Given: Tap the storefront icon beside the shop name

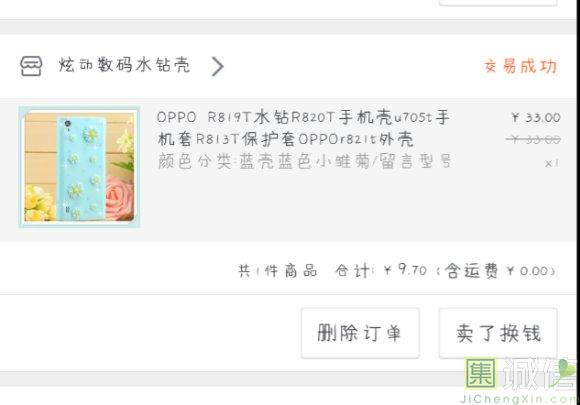Looking at the screenshot, I should [31, 66].
